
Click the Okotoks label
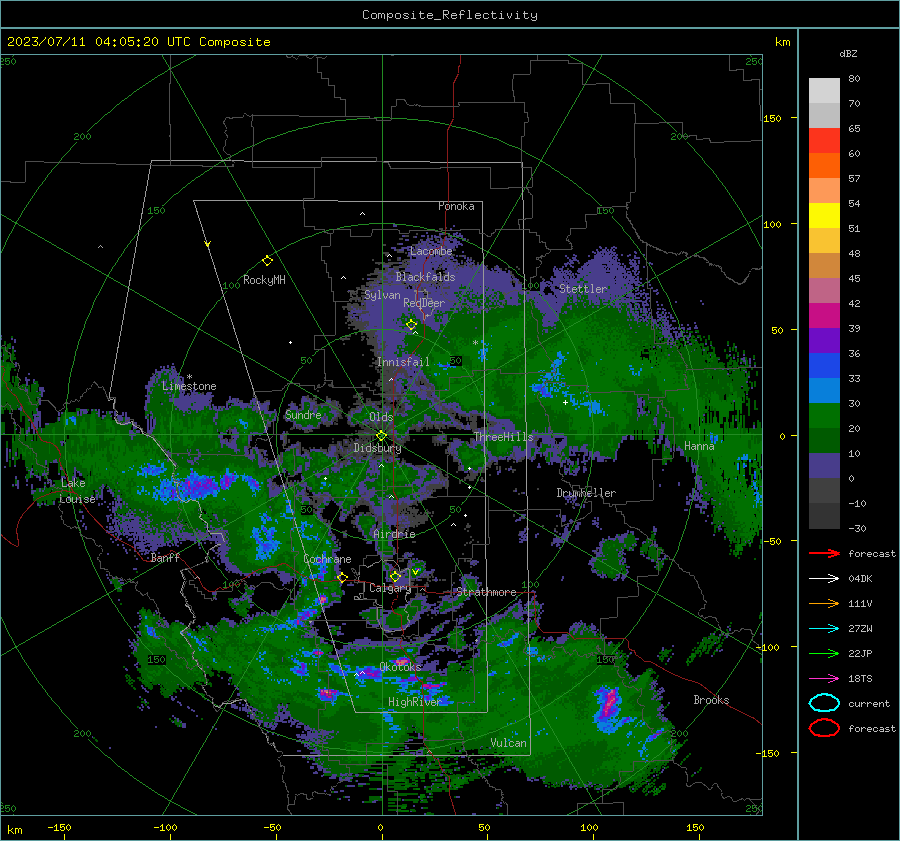coord(400,667)
